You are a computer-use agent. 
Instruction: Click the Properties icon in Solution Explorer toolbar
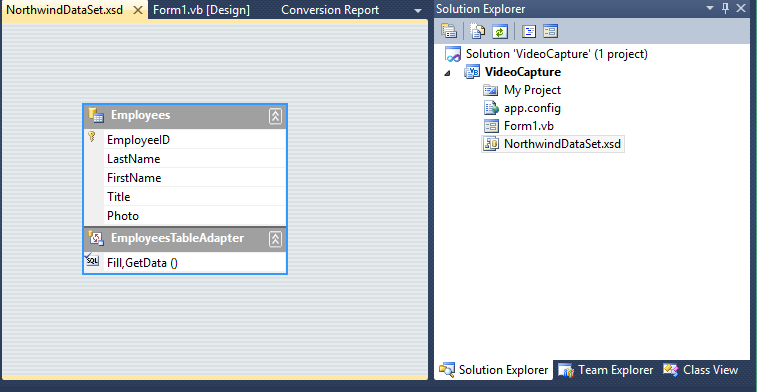coord(449,31)
